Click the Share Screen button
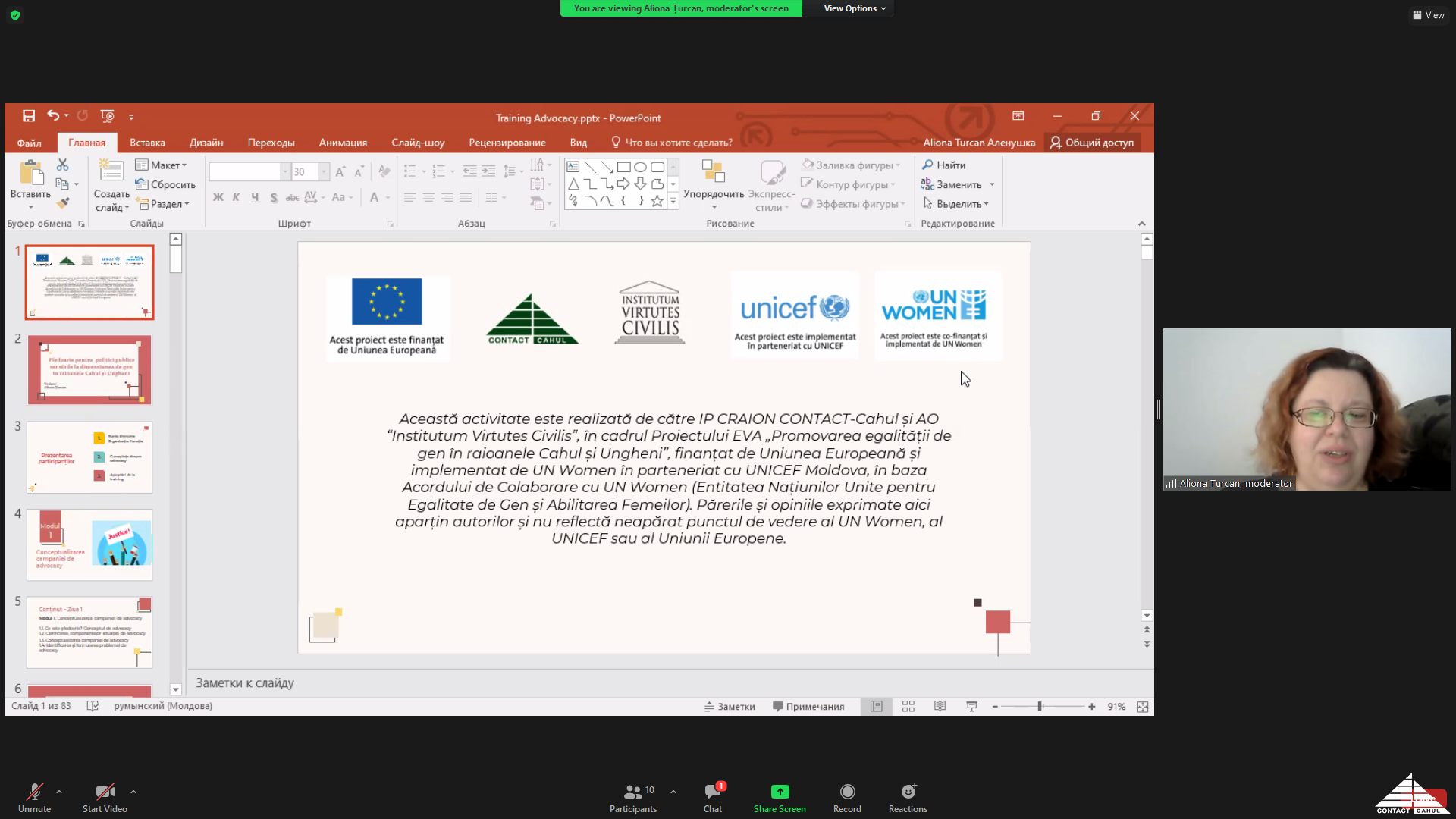Image resolution: width=1456 pixels, height=819 pixels. point(780,797)
